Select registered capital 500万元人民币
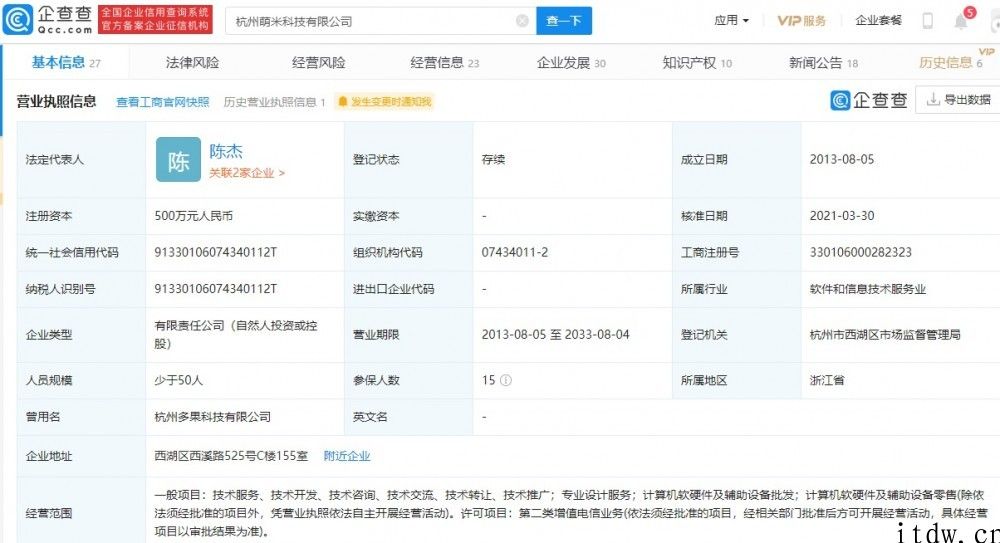1000x543 pixels. [x=193, y=216]
